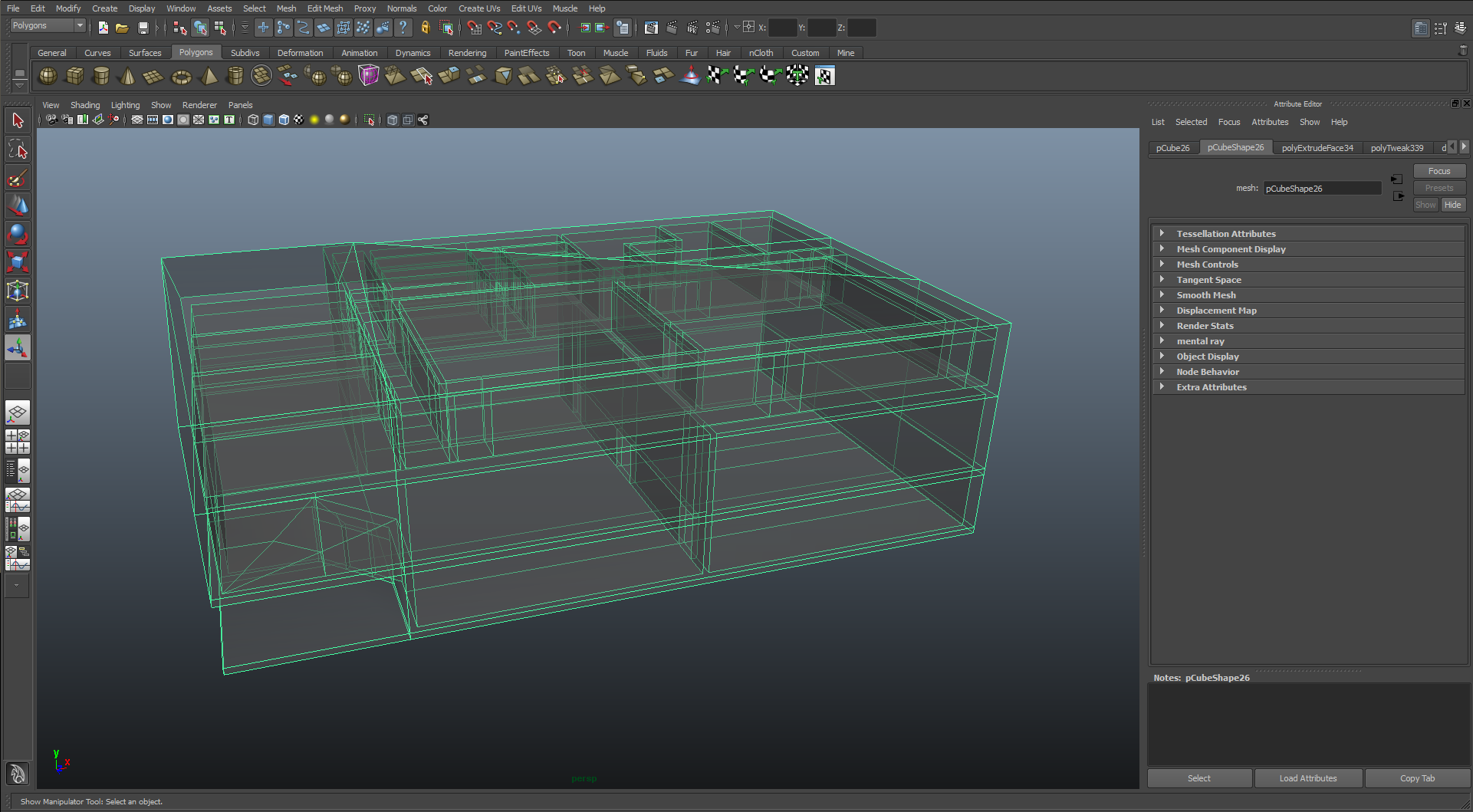Image resolution: width=1473 pixels, height=812 pixels.
Task: Select the Paint Selection tool
Action: pyautogui.click(x=18, y=178)
